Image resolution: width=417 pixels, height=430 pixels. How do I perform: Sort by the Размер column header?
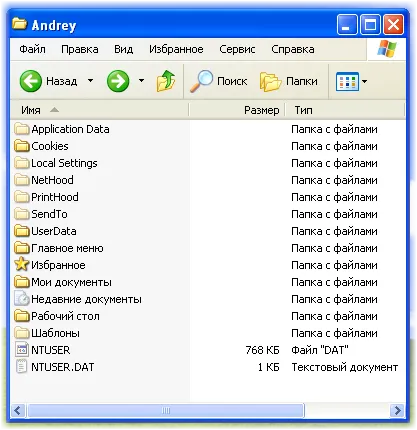(237, 110)
